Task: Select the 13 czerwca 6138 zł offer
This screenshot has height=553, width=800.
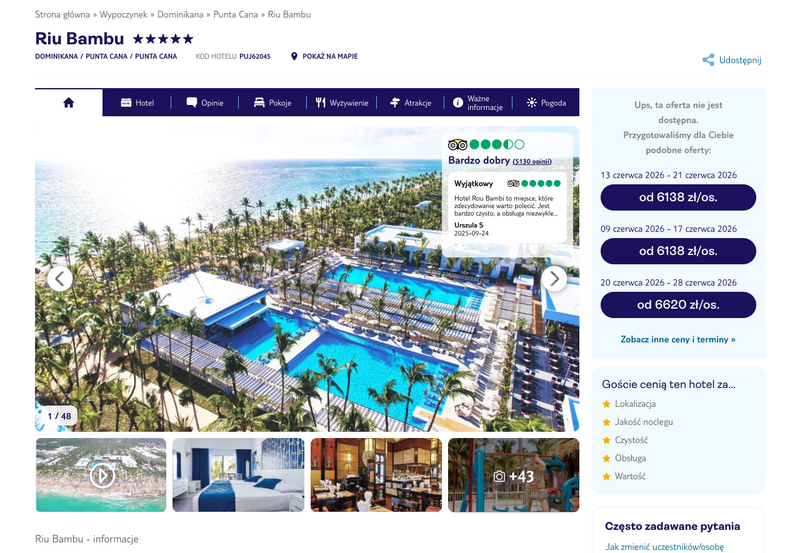Action: pos(678,197)
